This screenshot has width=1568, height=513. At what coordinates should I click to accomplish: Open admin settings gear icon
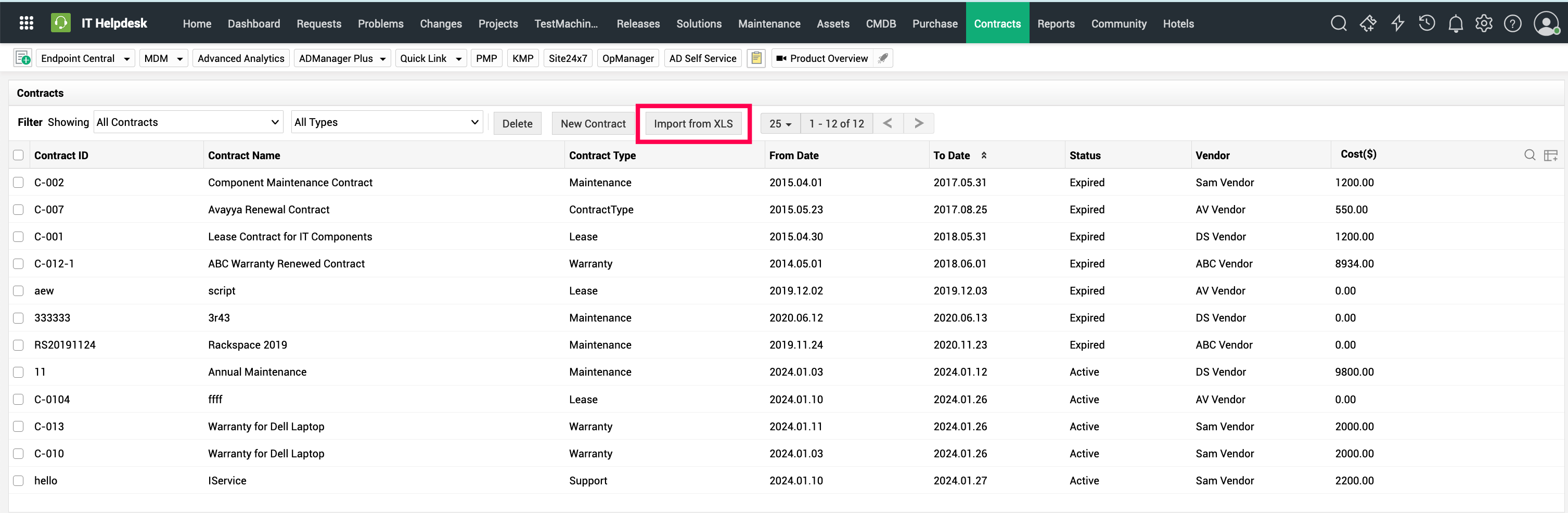pos(1483,23)
